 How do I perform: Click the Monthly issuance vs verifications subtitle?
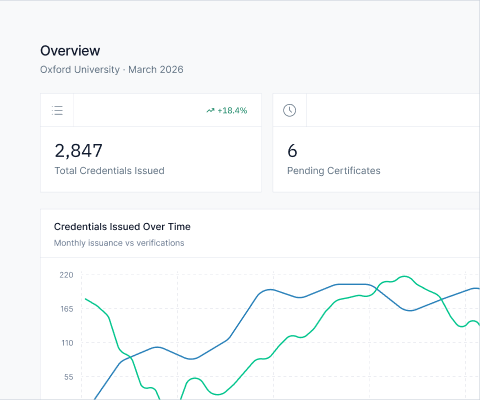[119, 243]
